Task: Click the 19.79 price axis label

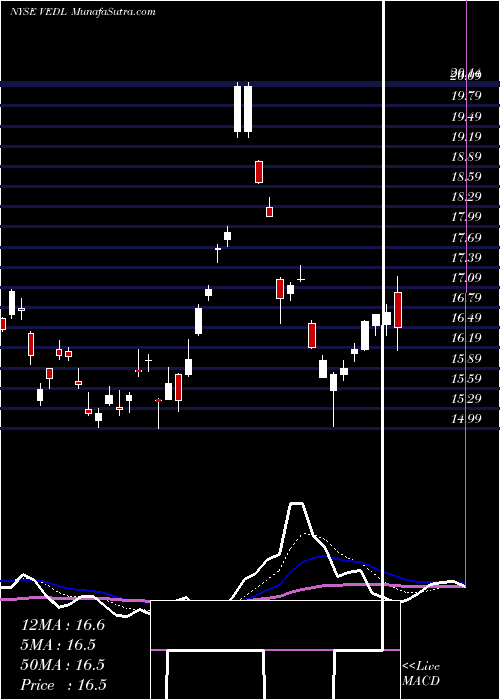Action: [466, 96]
